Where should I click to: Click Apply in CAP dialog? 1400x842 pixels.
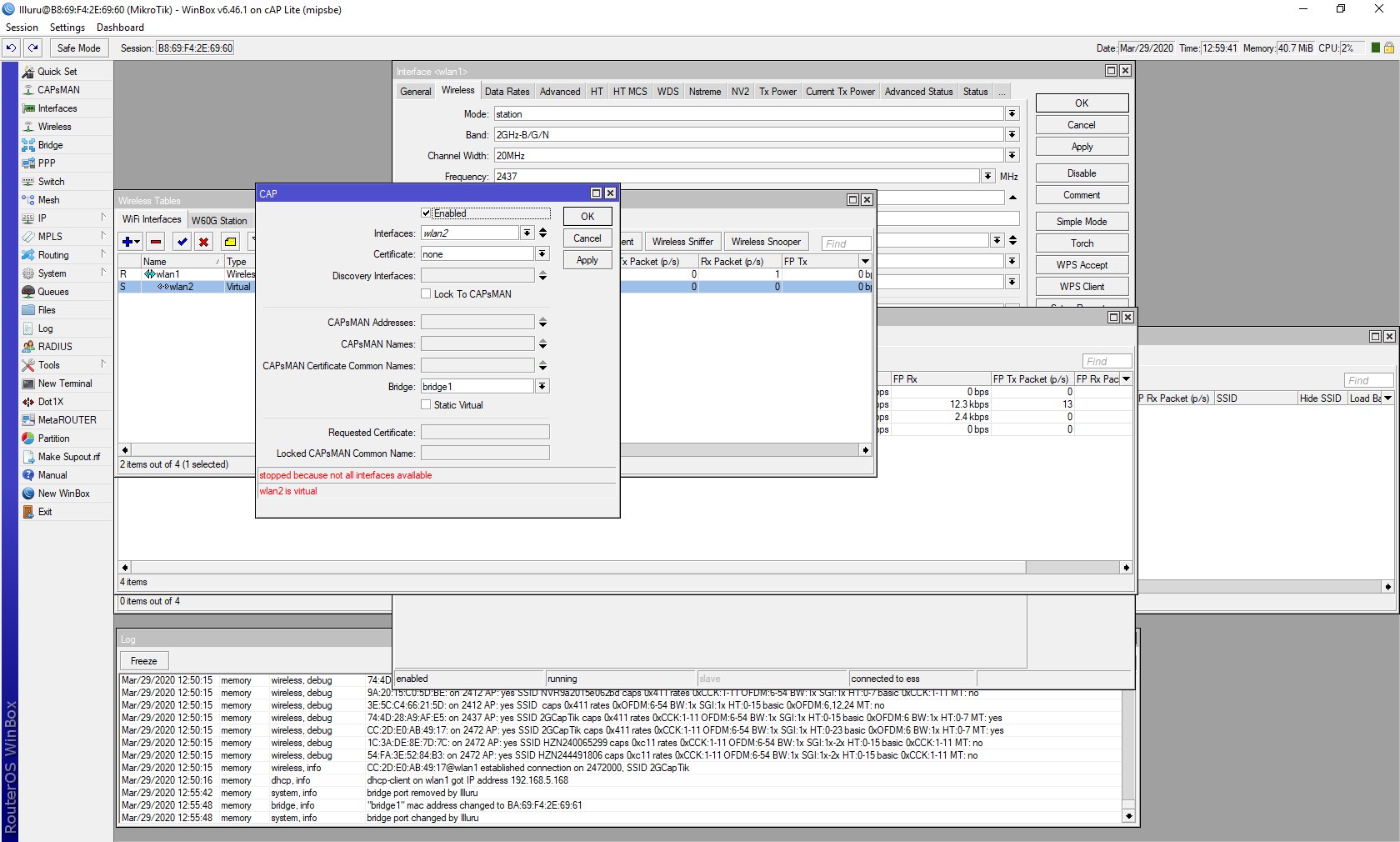coord(587,260)
